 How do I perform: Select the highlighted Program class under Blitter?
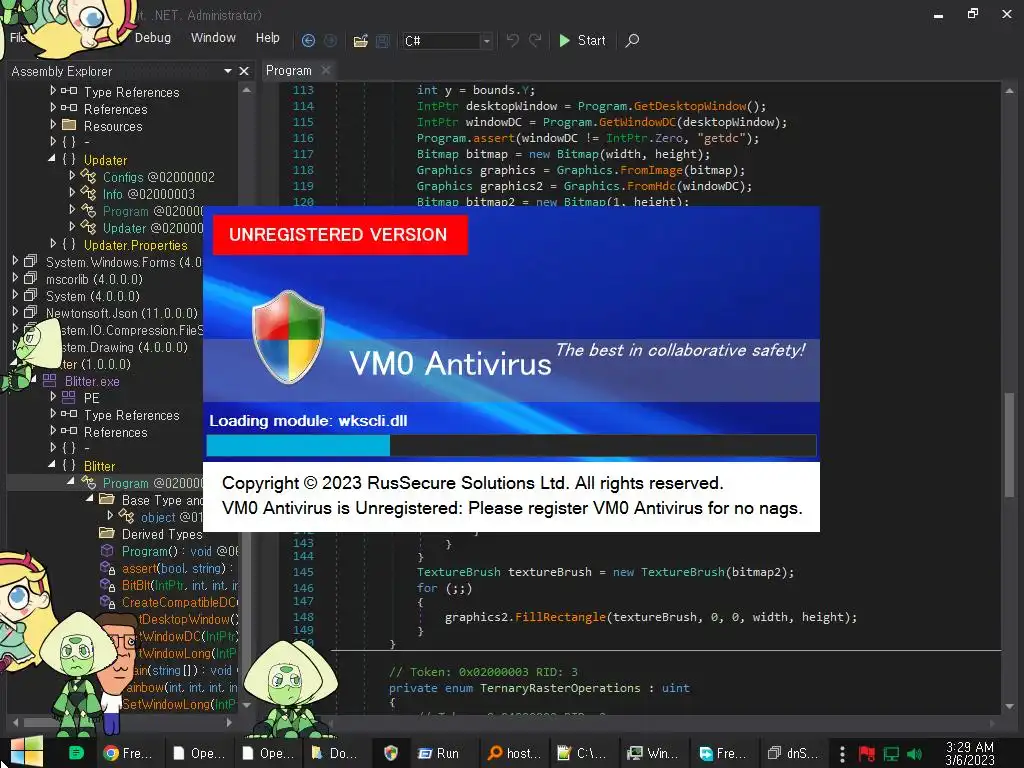tap(153, 483)
